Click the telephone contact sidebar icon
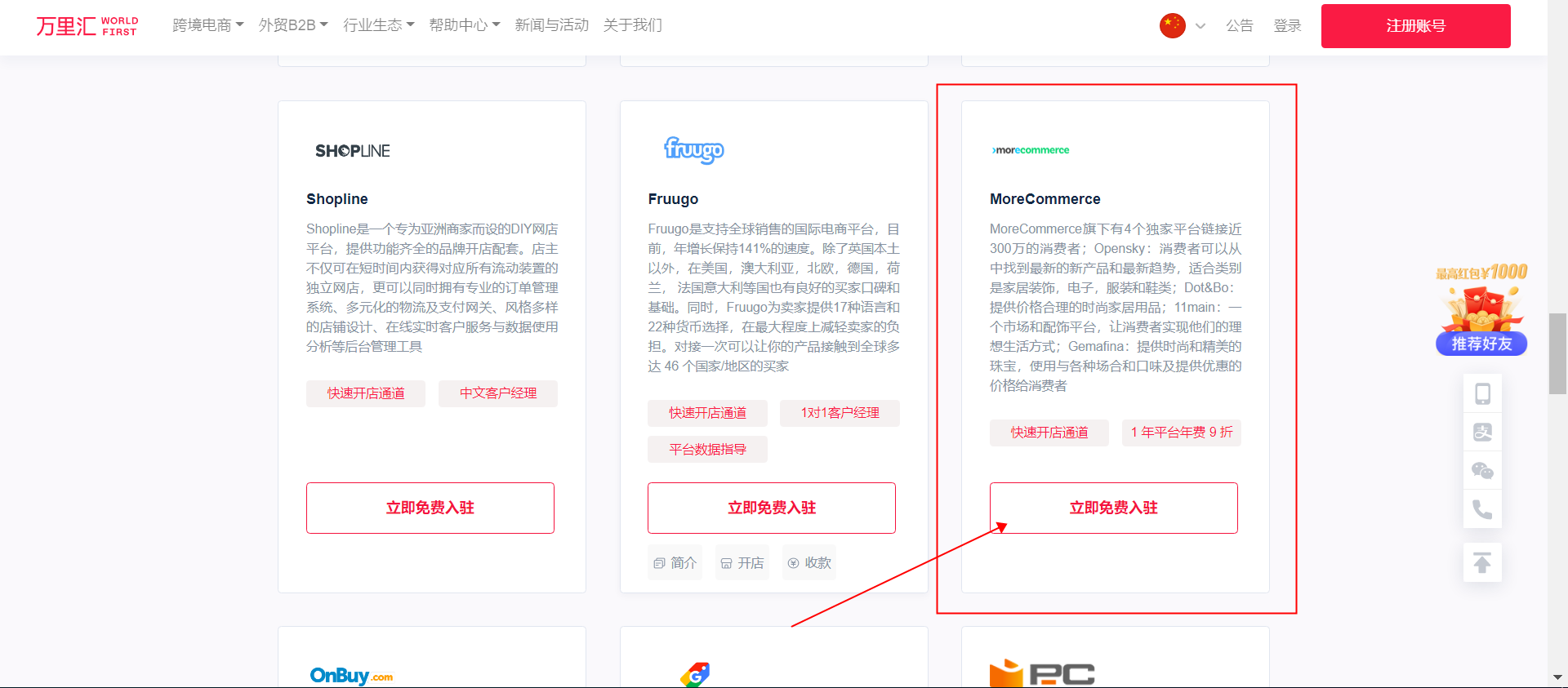 point(1482,510)
